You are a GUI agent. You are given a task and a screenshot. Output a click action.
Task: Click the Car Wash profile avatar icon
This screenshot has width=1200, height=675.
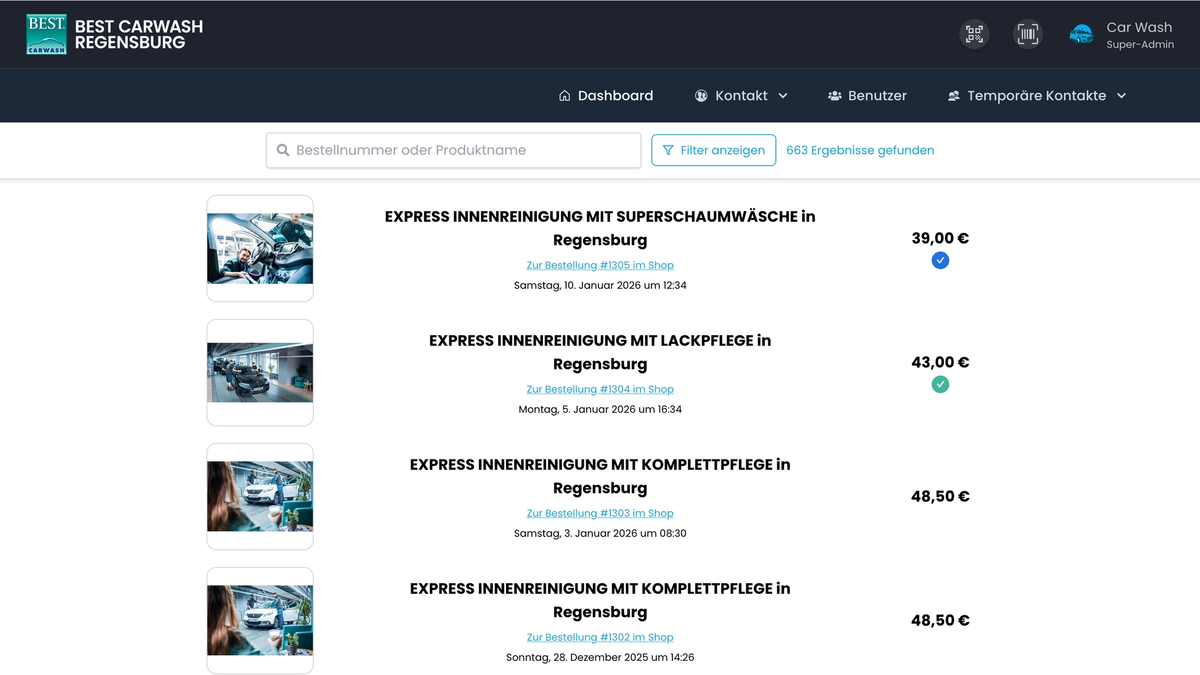[1080, 33]
